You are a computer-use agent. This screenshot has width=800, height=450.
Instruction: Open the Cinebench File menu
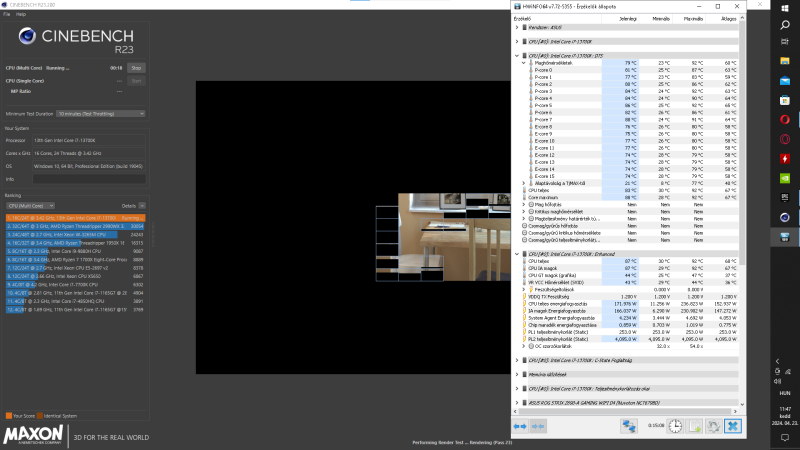coord(7,14)
